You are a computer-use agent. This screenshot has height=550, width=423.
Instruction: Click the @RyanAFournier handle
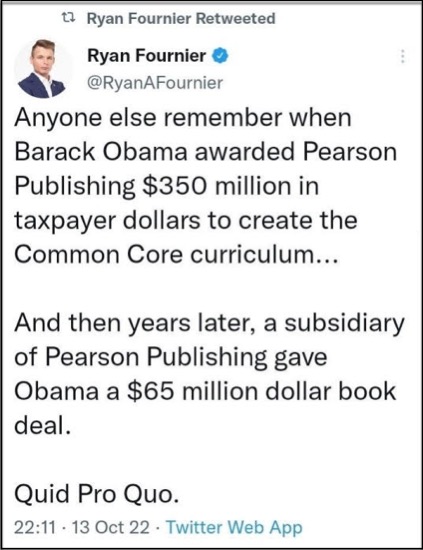tap(155, 83)
